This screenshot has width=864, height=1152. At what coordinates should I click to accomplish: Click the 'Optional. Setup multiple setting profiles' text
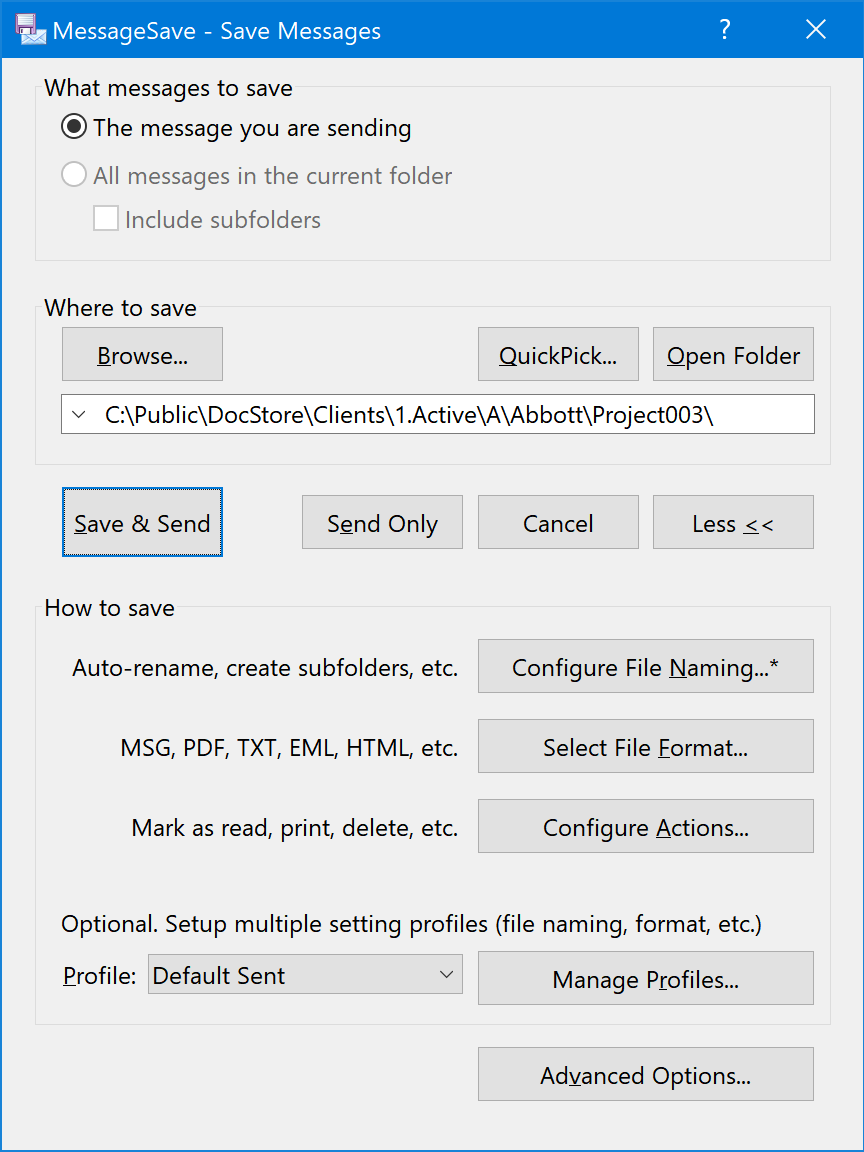411,924
